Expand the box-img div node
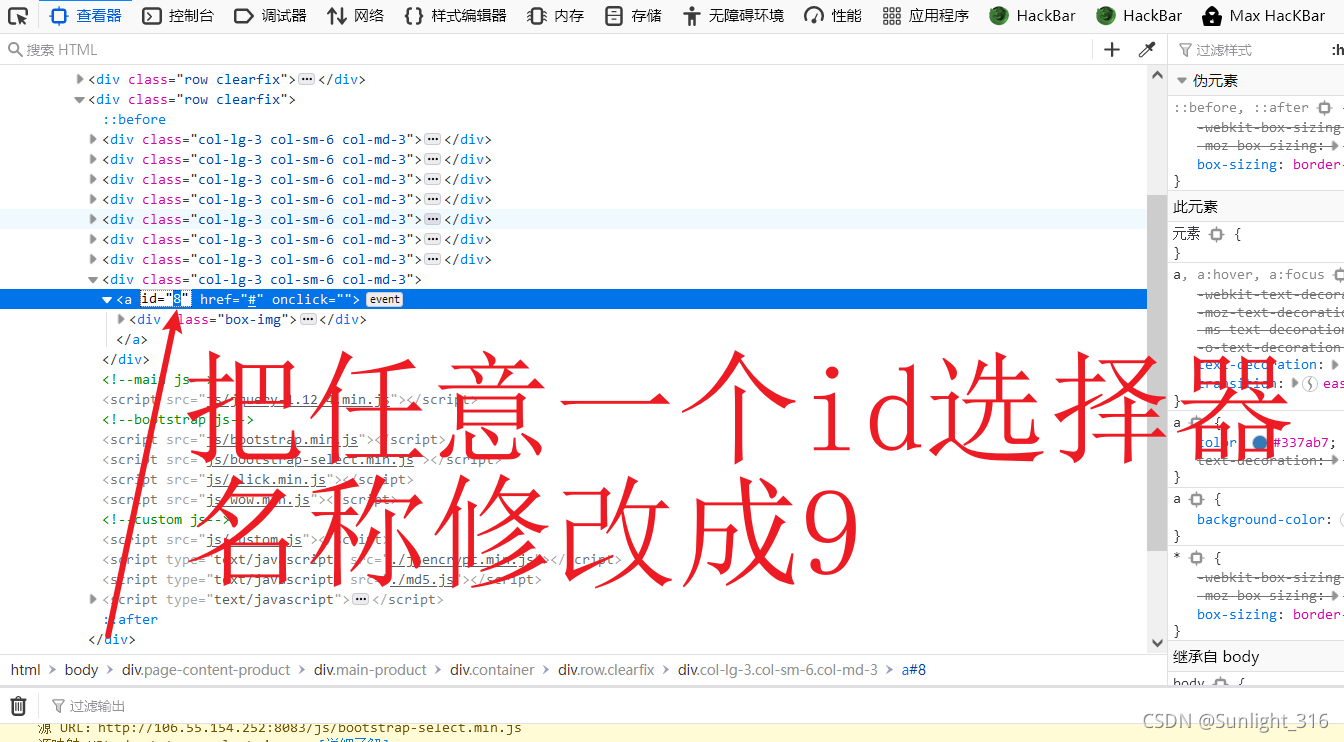 pos(121,319)
